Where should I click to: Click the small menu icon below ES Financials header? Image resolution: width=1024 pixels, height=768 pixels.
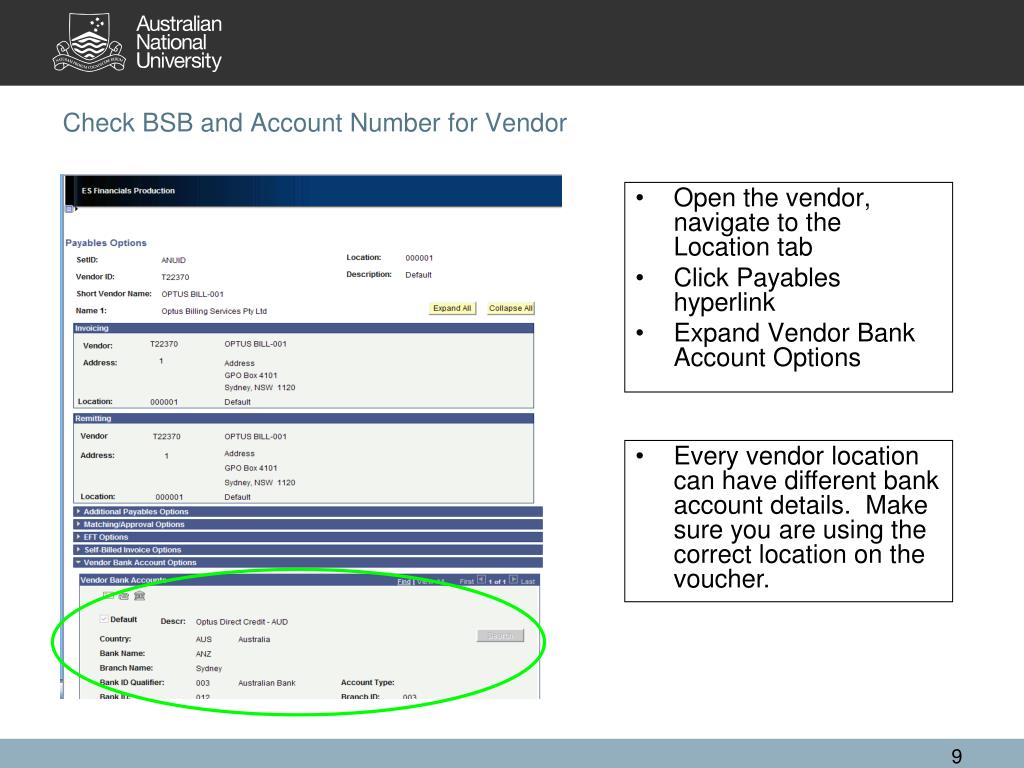tap(69, 210)
